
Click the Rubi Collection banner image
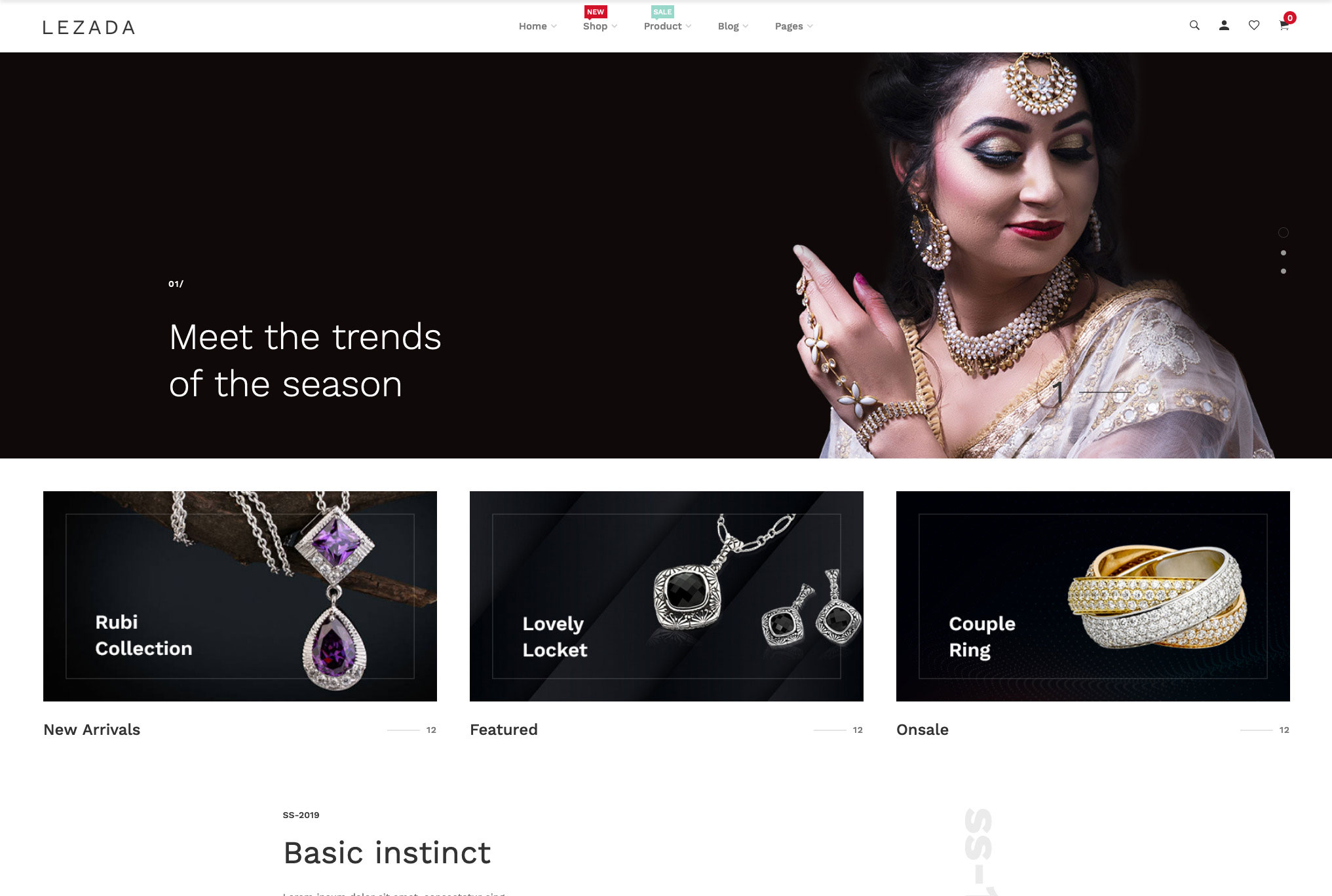tap(240, 596)
